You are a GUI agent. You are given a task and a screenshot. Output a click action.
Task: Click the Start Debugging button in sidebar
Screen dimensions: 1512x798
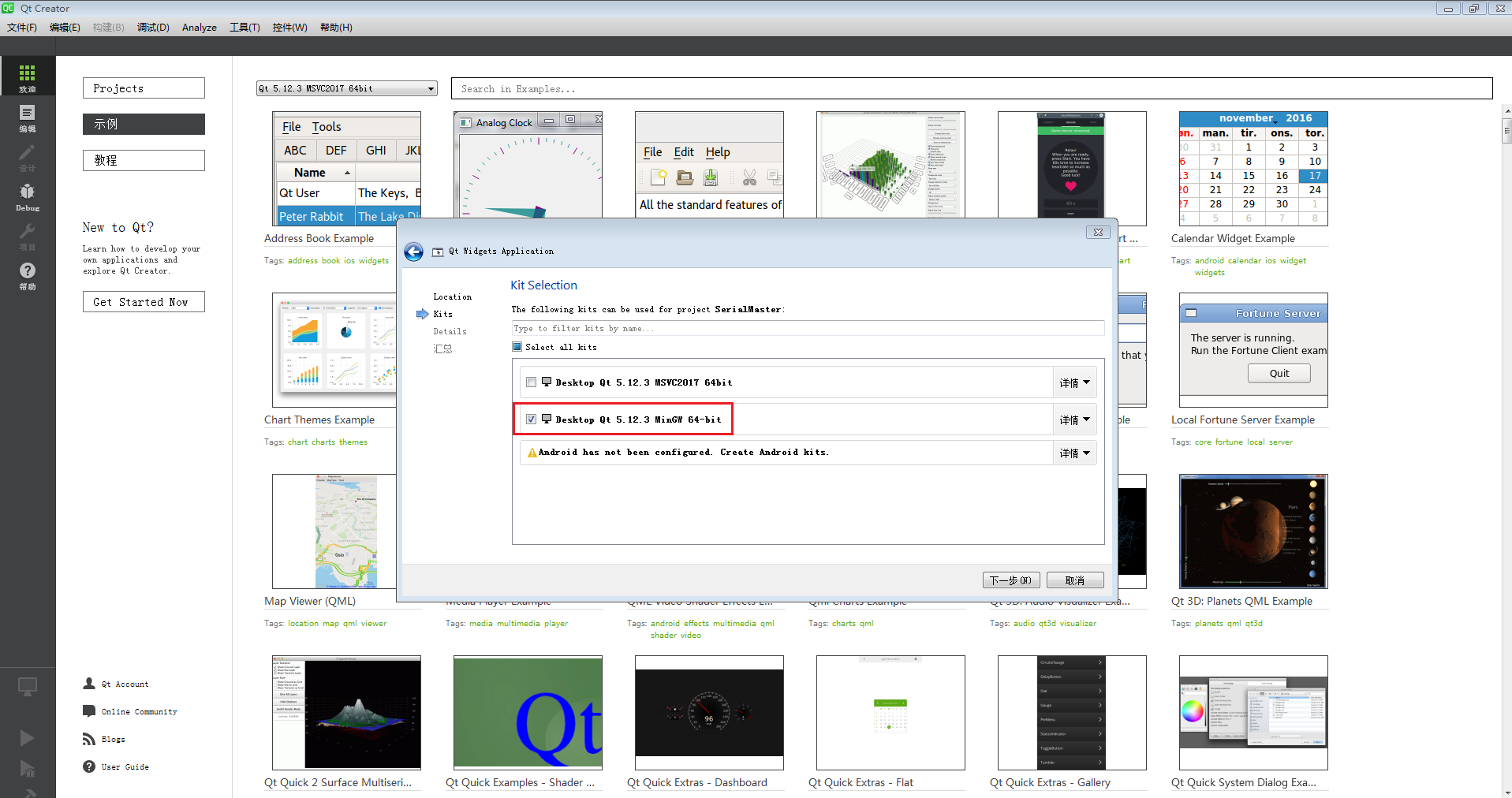(27, 769)
